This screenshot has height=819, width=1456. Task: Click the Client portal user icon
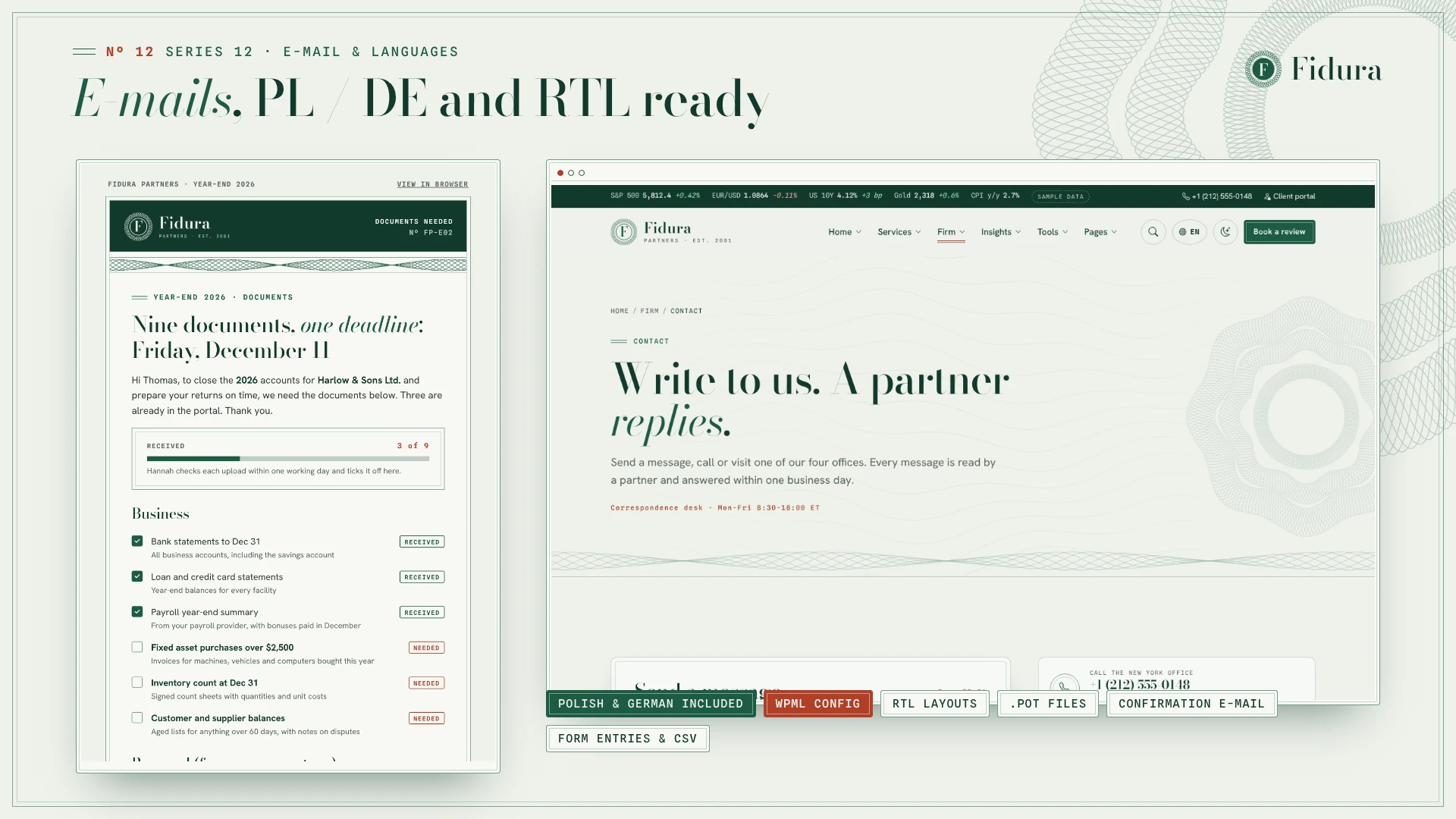pos(1267,196)
